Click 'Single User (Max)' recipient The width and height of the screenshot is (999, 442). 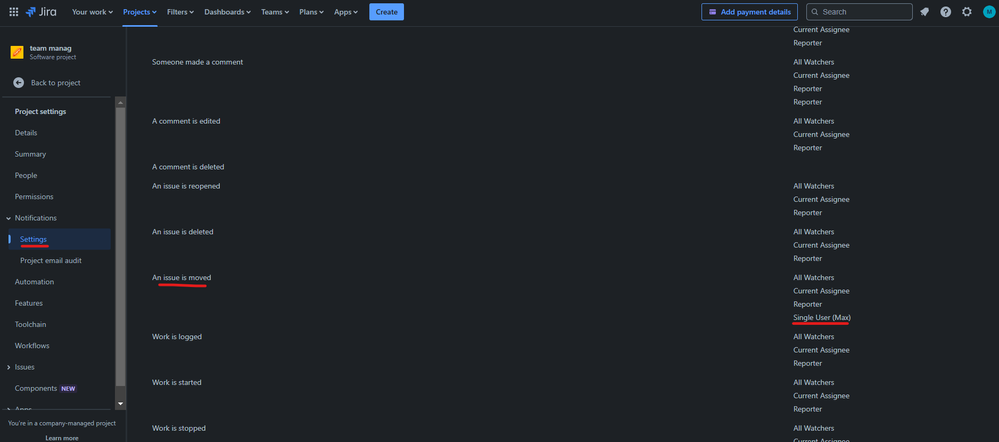coord(822,317)
